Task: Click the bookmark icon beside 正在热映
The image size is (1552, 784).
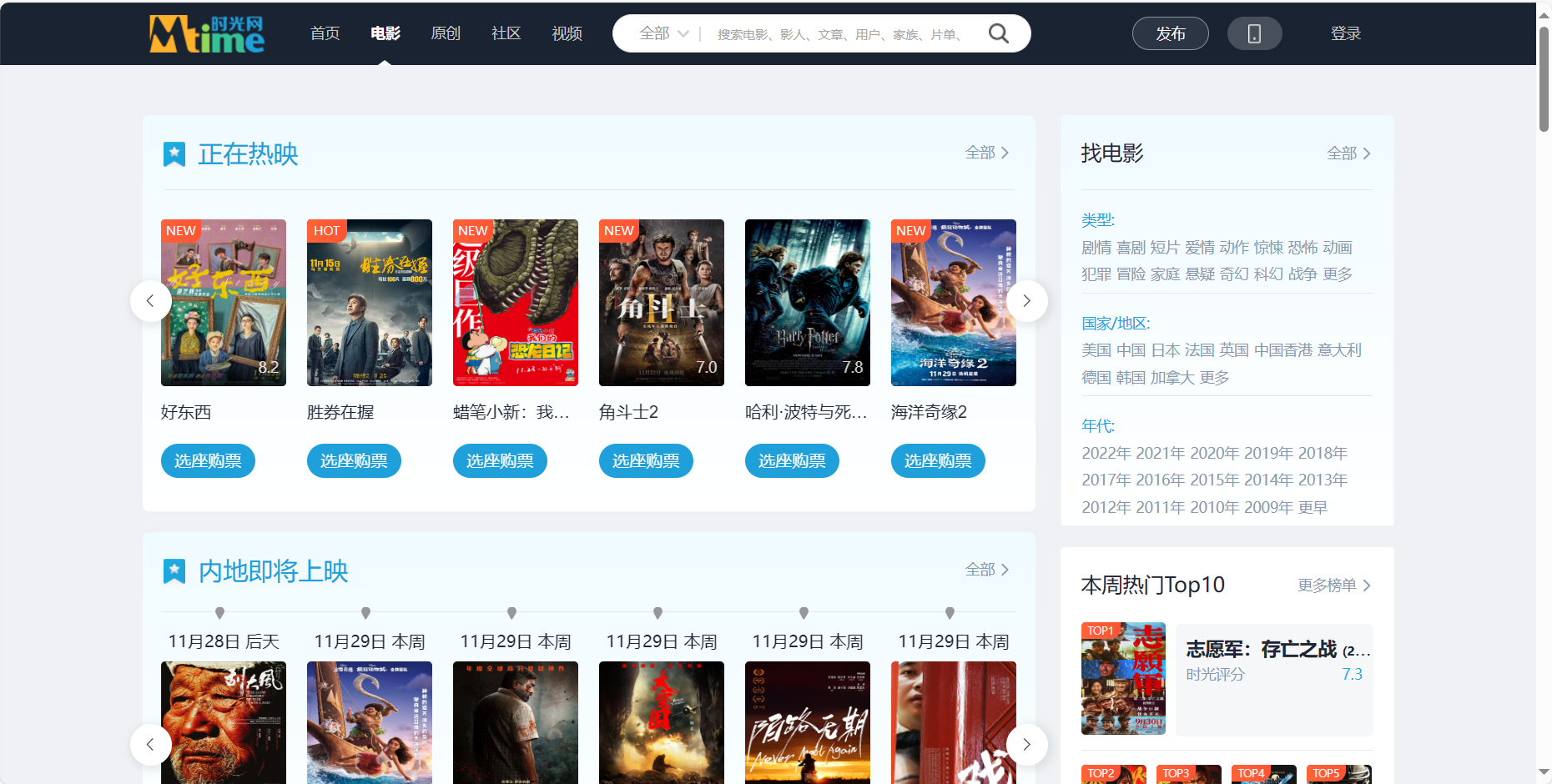Action: click(x=174, y=154)
